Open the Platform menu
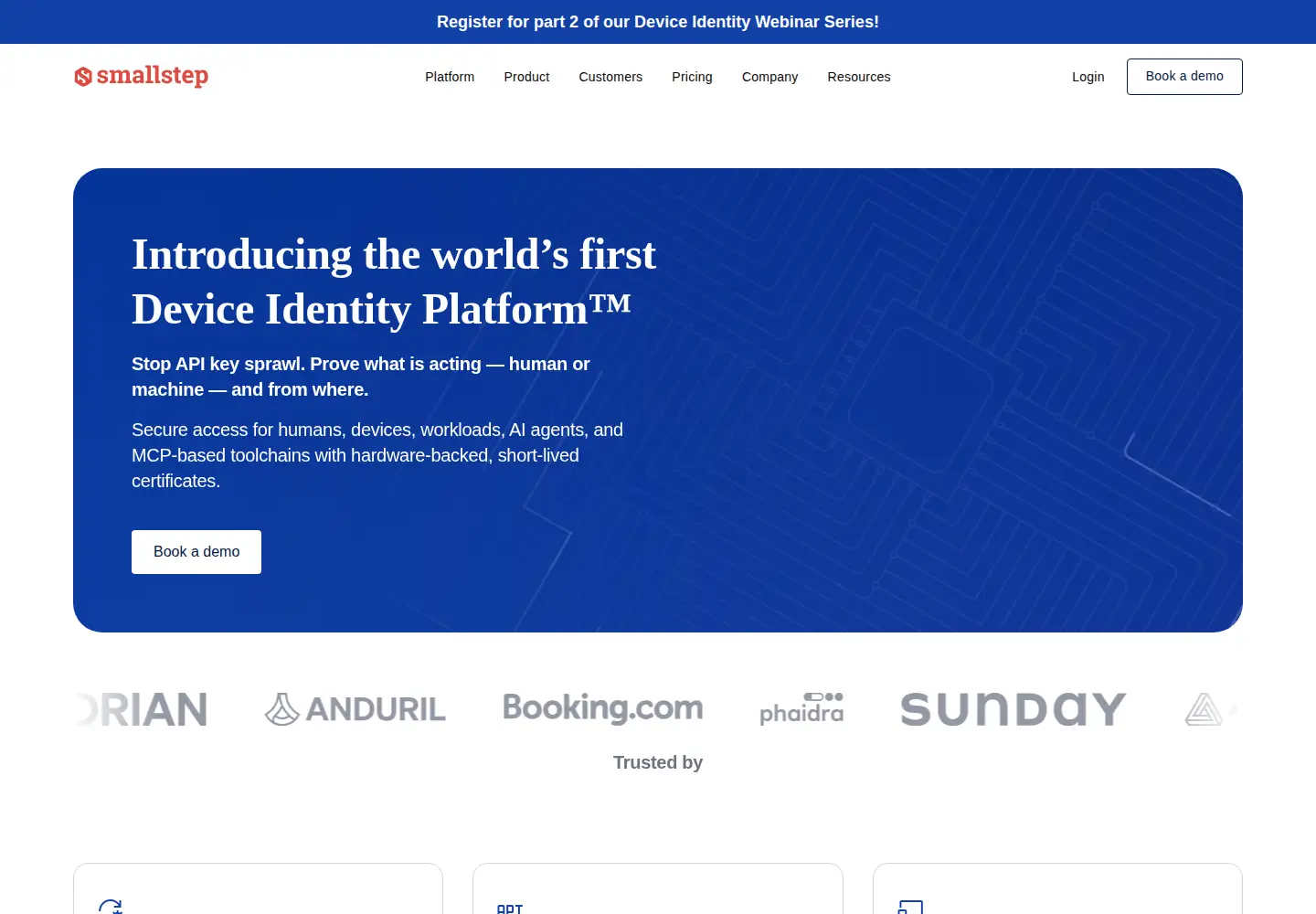The image size is (1316, 914). (450, 77)
